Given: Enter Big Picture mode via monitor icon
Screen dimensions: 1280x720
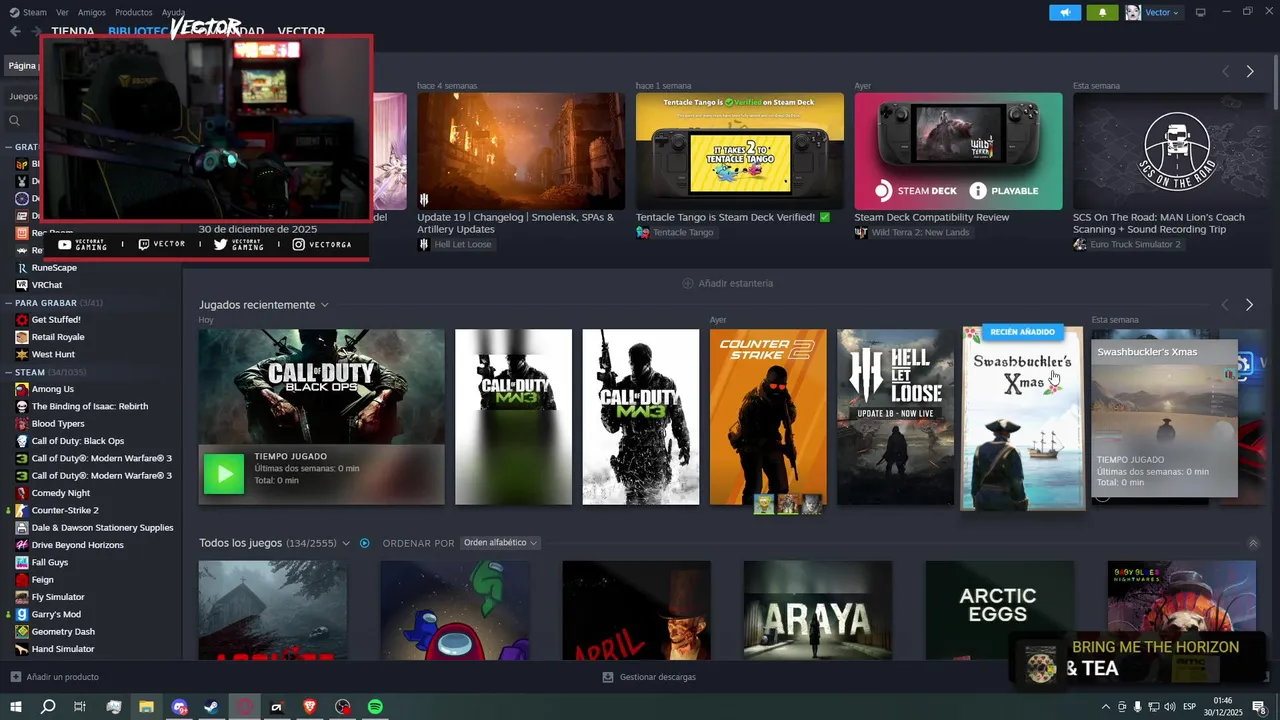Looking at the screenshot, I should click(x=1201, y=12).
